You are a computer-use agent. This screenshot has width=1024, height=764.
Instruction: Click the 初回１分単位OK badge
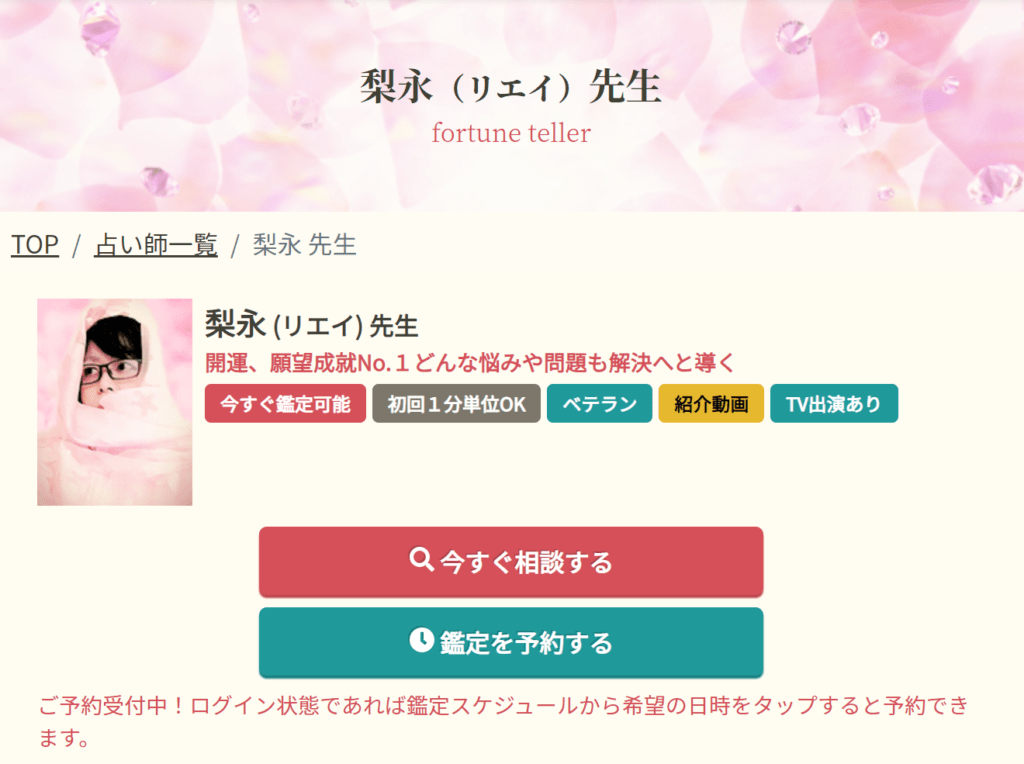[x=456, y=403]
